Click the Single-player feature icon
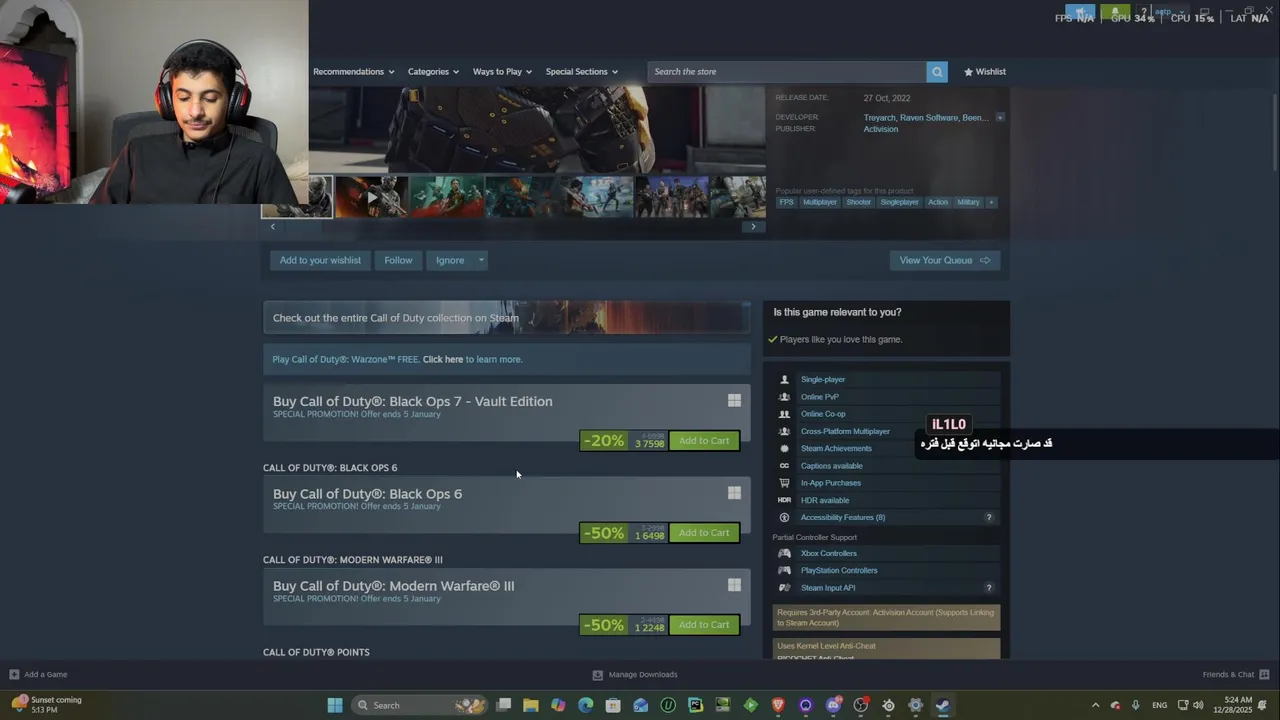The height and width of the screenshot is (720, 1280). point(784,380)
